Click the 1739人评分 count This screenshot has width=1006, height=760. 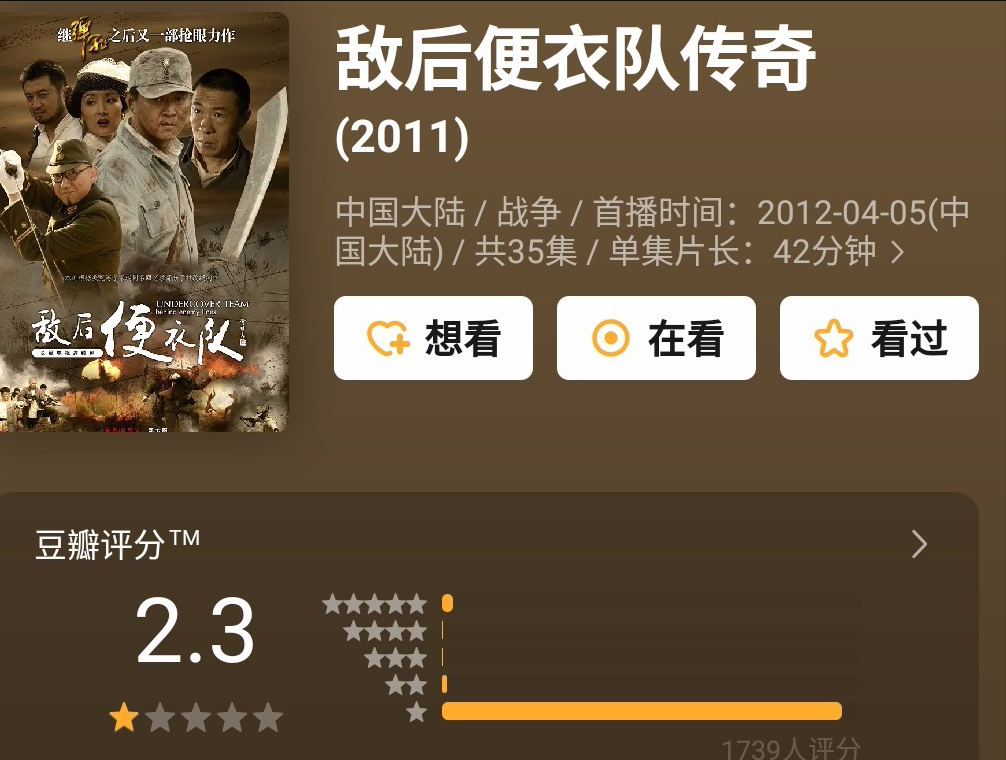[x=790, y=749]
